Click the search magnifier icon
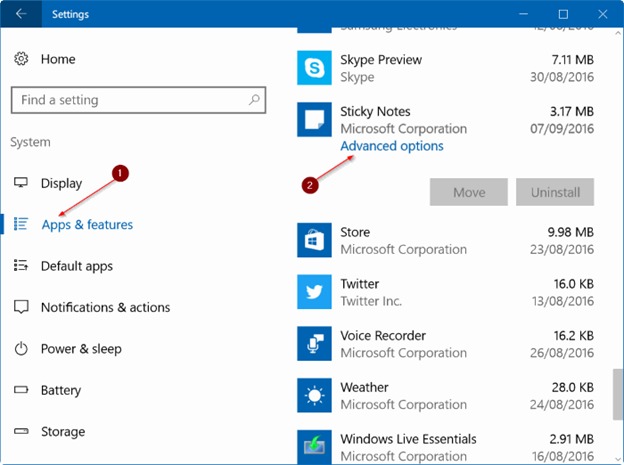This screenshot has width=624, height=465. [x=254, y=100]
